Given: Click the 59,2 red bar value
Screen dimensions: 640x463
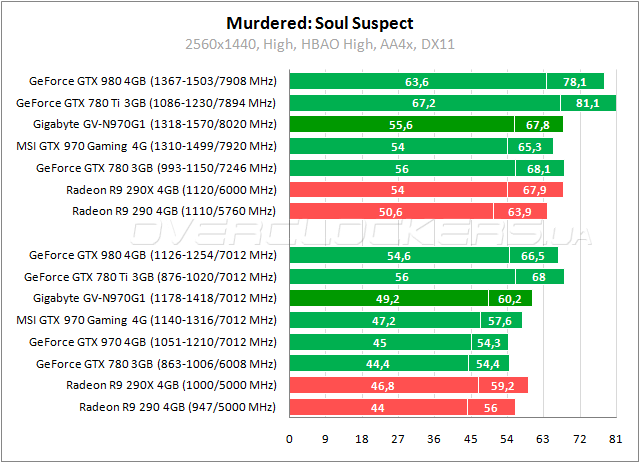Looking at the screenshot, I should [x=502, y=386].
